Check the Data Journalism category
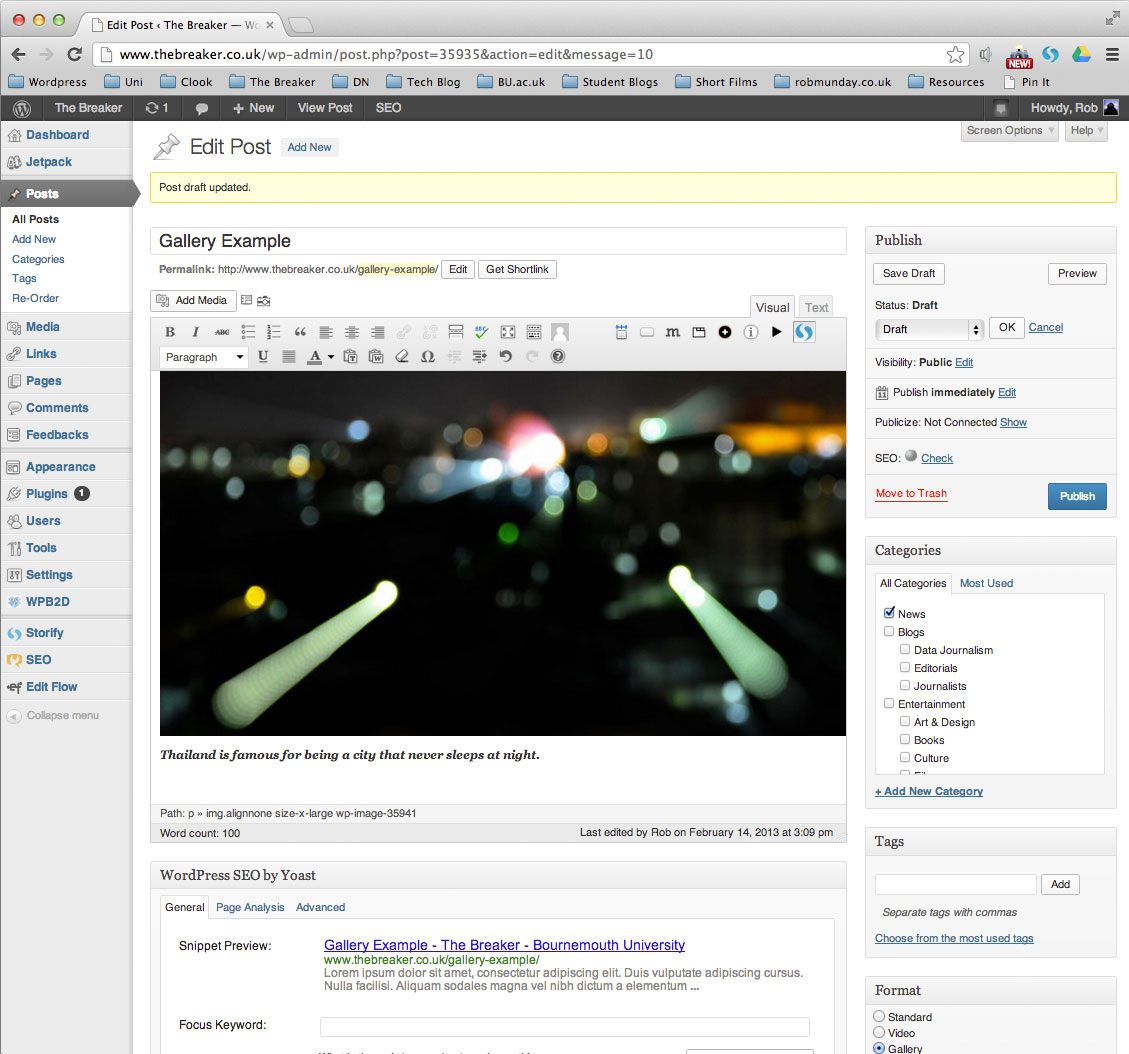This screenshot has width=1129, height=1054. [x=905, y=649]
